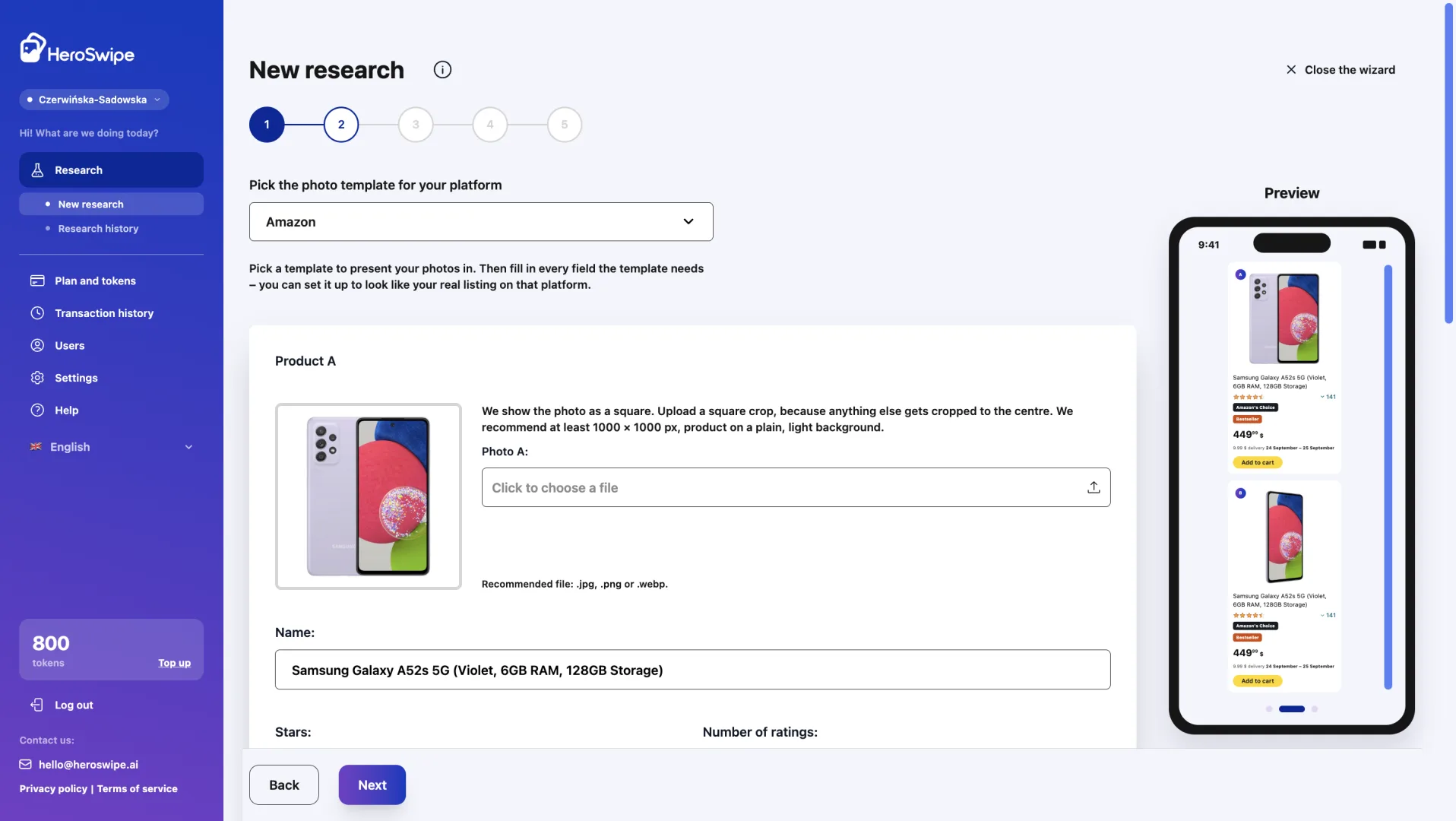Click the 'Product A' heading
This screenshot has height=821, width=1456.
305,361
